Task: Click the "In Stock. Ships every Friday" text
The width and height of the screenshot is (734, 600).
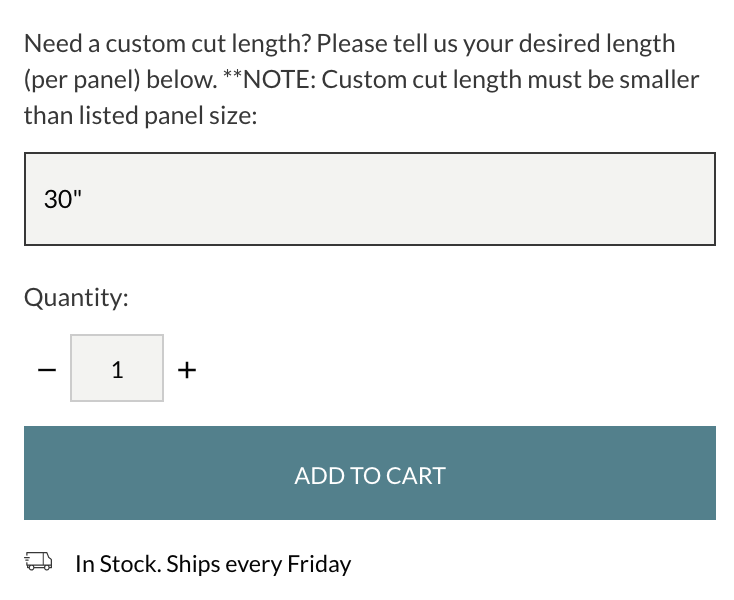Action: (x=213, y=564)
